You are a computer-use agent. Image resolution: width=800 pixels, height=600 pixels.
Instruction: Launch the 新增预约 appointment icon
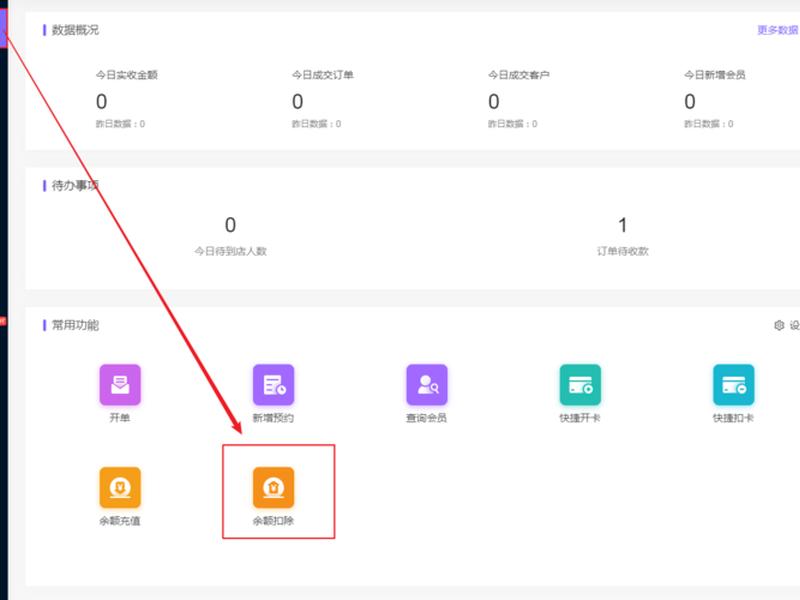tap(273, 385)
